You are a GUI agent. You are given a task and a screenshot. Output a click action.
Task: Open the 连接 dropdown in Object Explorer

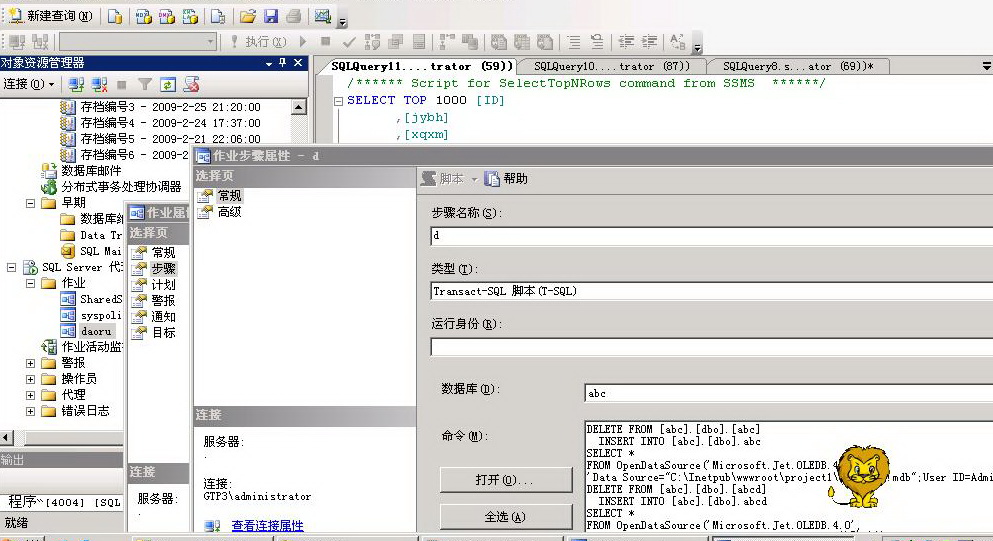pos(29,84)
